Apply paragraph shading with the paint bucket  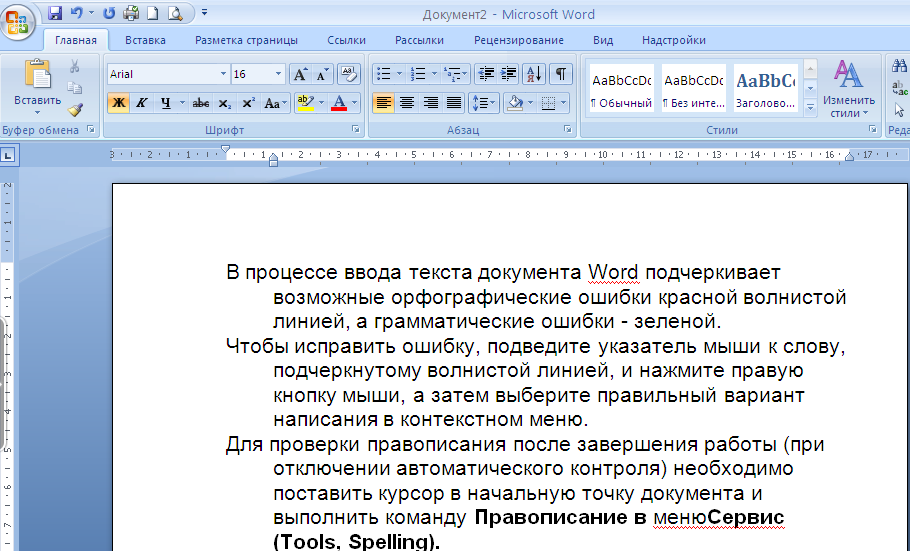515,103
